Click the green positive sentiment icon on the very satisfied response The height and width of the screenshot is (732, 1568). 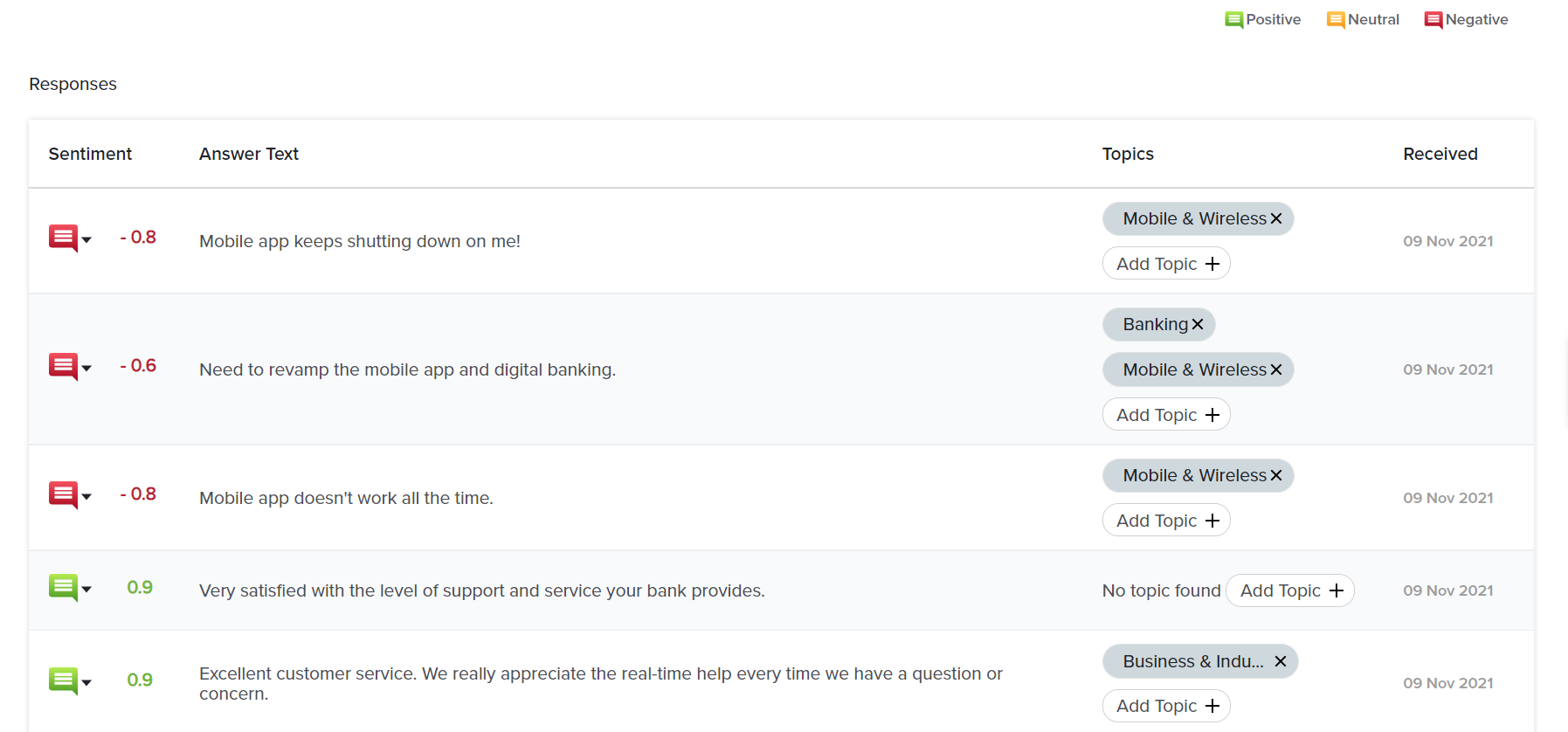coord(63,587)
